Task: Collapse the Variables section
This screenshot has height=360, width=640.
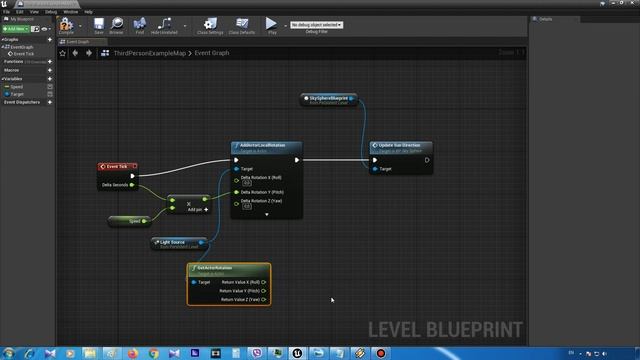Action: (2, 79)
